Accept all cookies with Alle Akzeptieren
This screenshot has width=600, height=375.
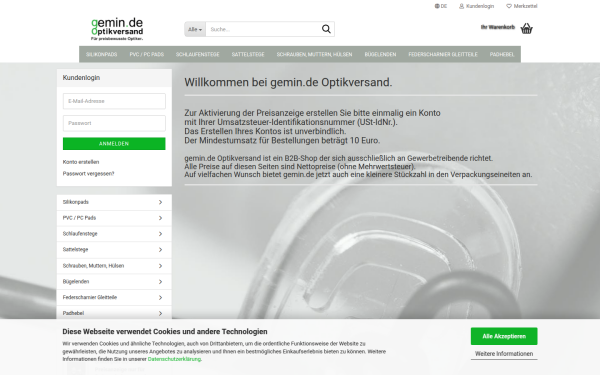[504, 336]
